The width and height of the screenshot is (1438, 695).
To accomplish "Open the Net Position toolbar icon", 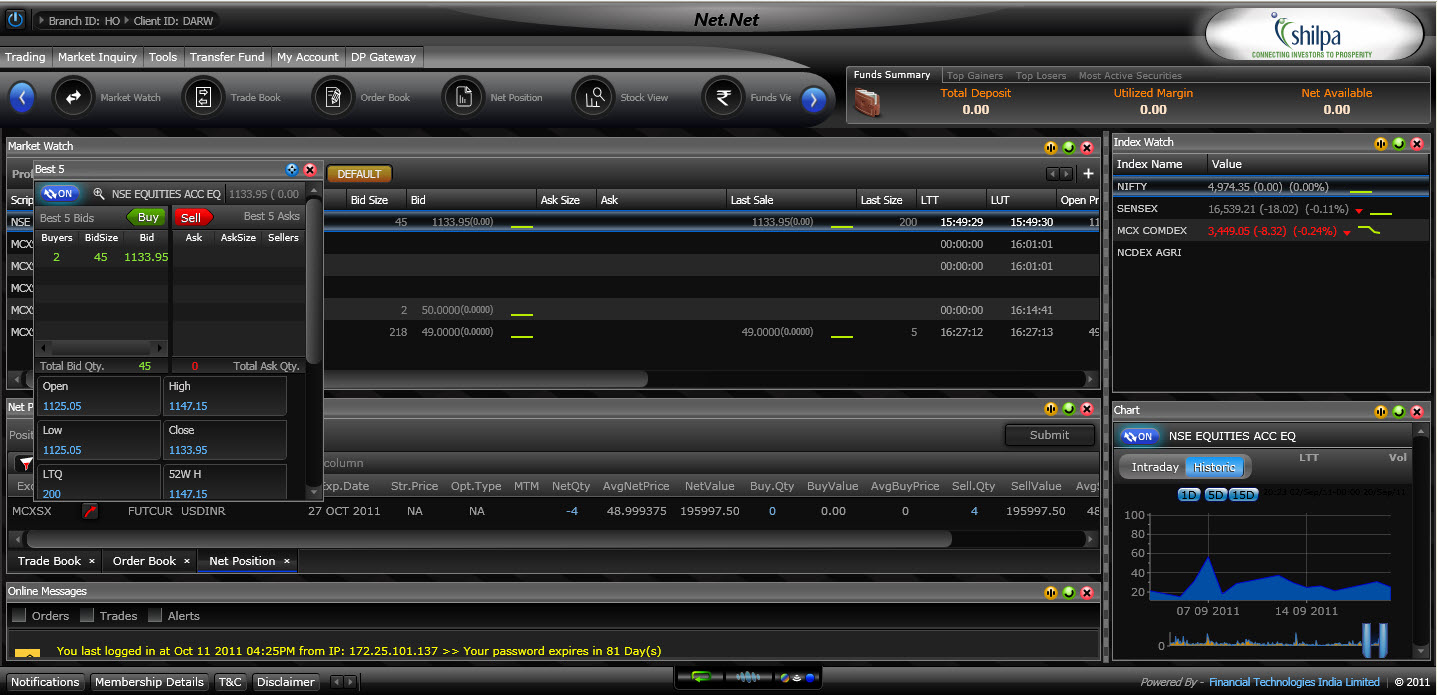I will click(x=463, y=97).
